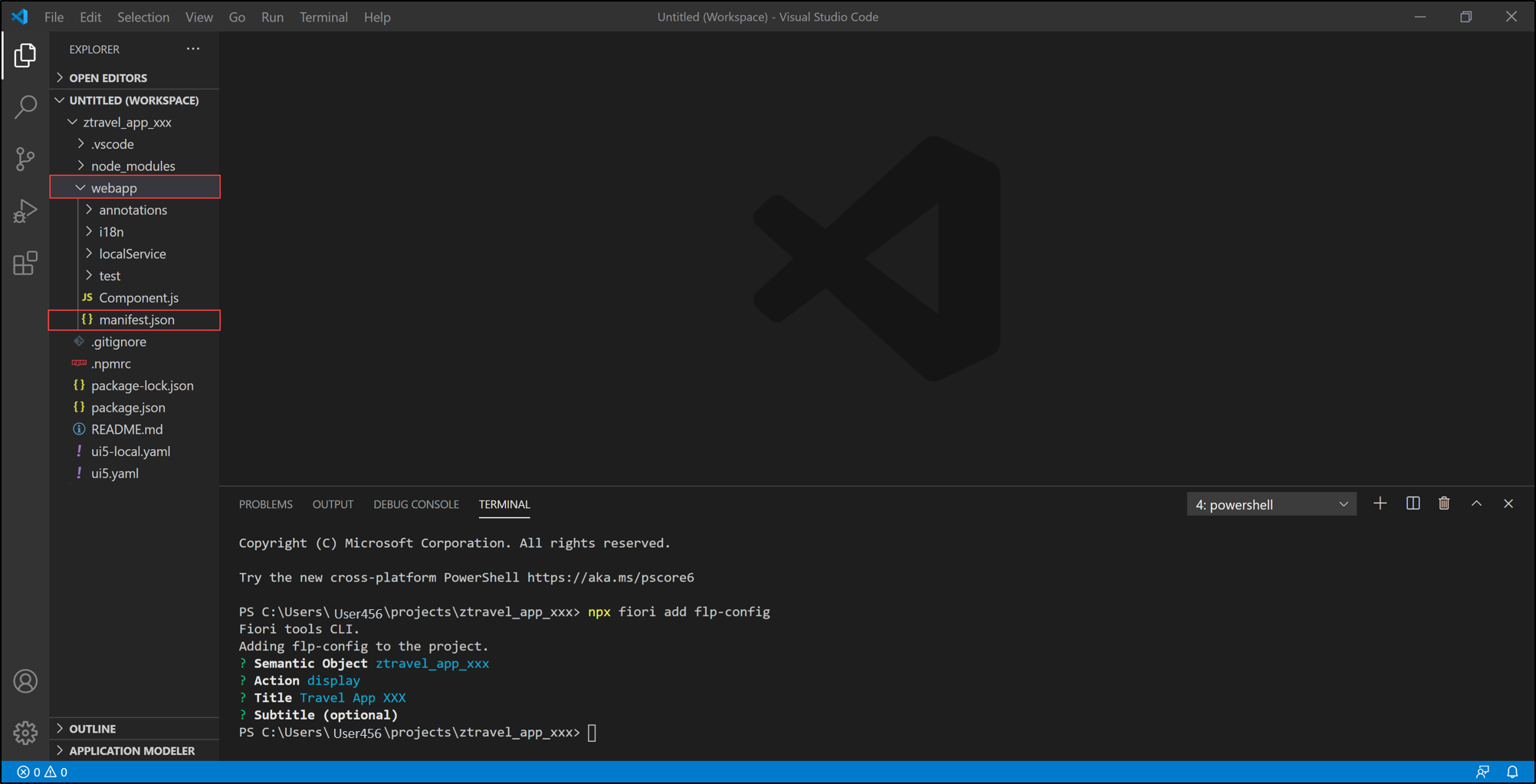Open the Source Control view icon

(x=25, y=159)
